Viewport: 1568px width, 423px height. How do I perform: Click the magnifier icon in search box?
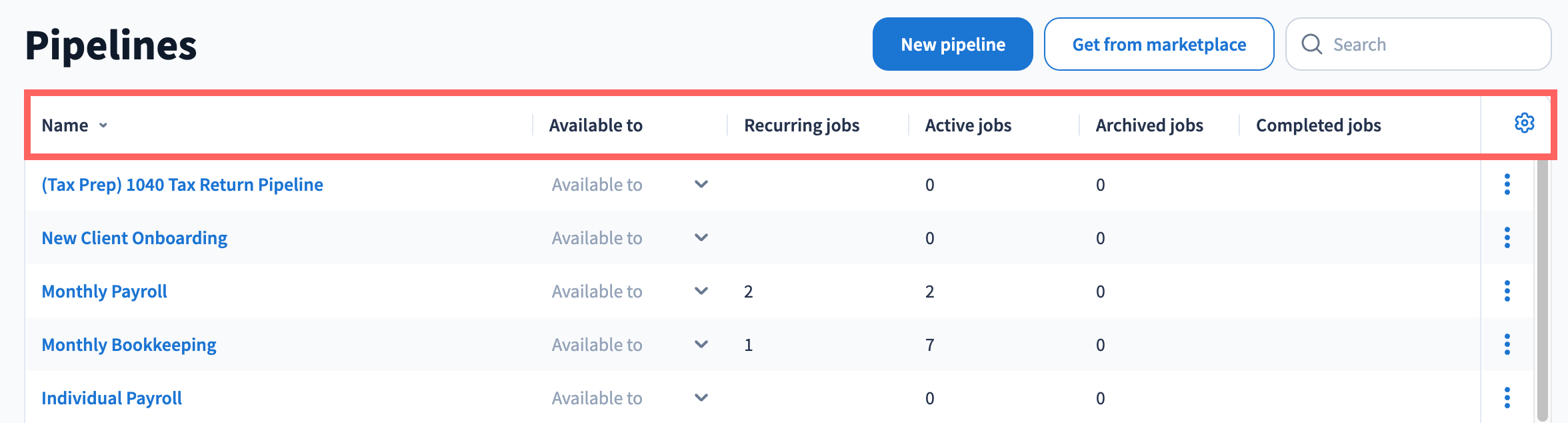coord(1311,44)
